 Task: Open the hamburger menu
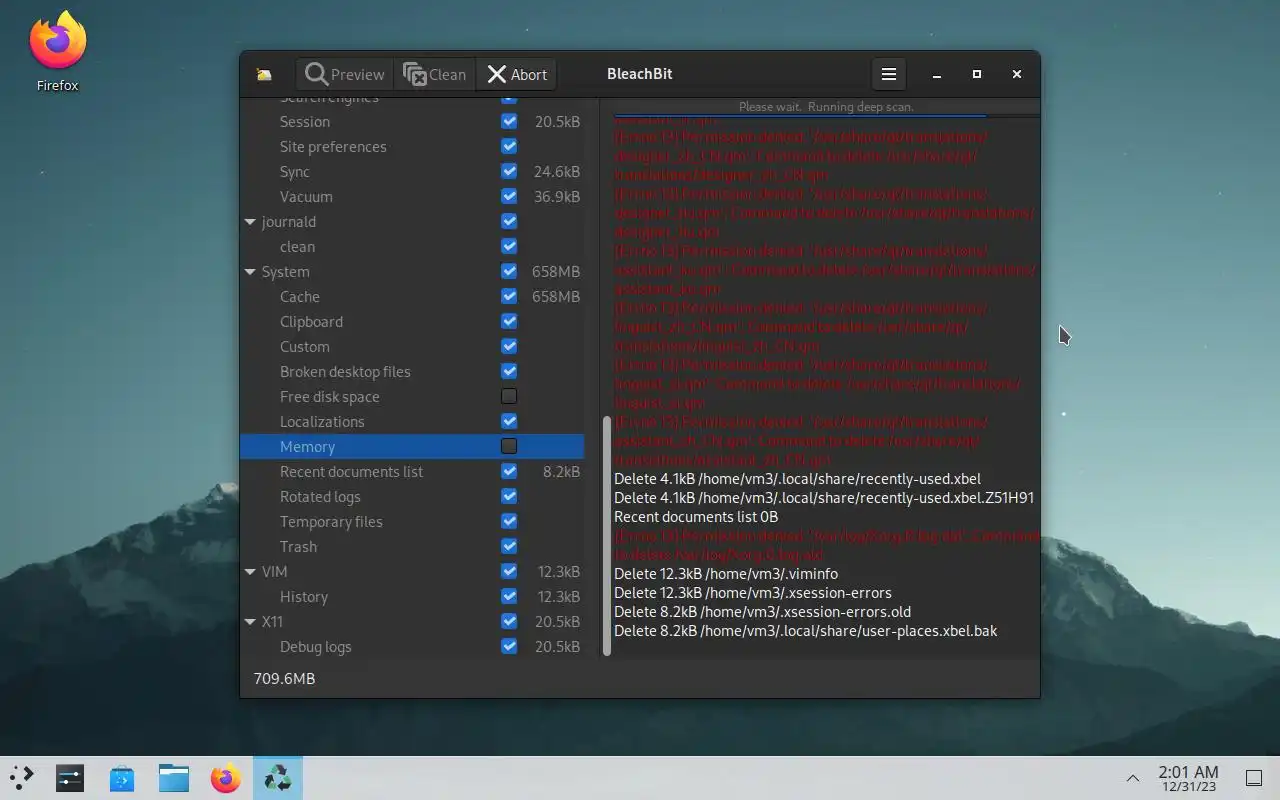pyautogui.click(x=888, y=74)
